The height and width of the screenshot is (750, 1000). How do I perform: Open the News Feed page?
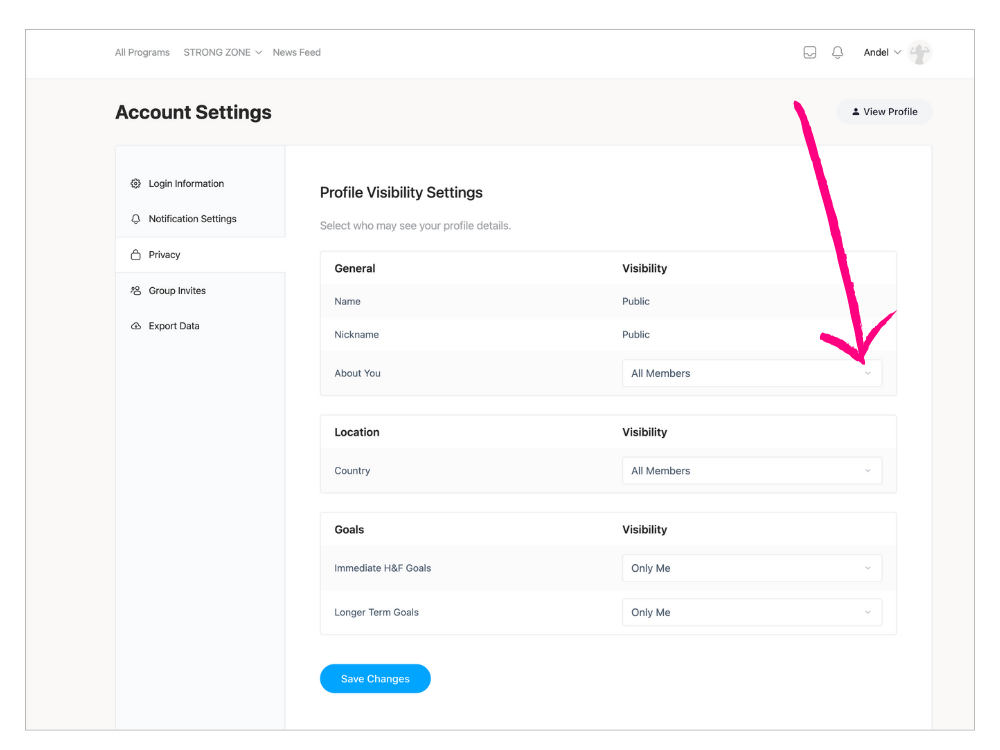coord(296,53)
